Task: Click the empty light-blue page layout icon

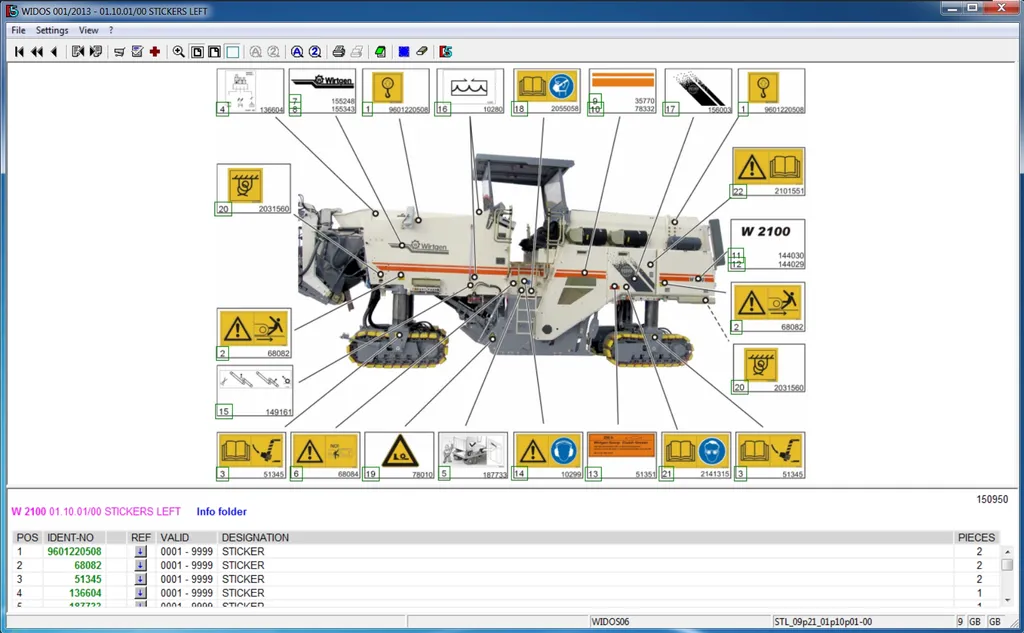Action: pos(232,52)
